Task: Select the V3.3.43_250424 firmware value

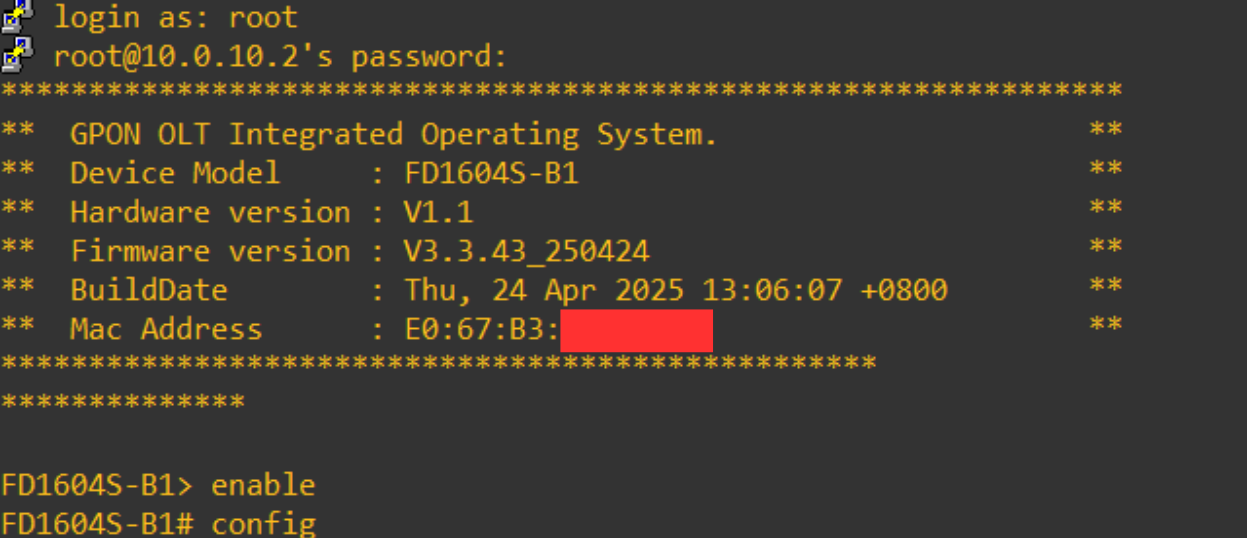Action: click(527, 251)
